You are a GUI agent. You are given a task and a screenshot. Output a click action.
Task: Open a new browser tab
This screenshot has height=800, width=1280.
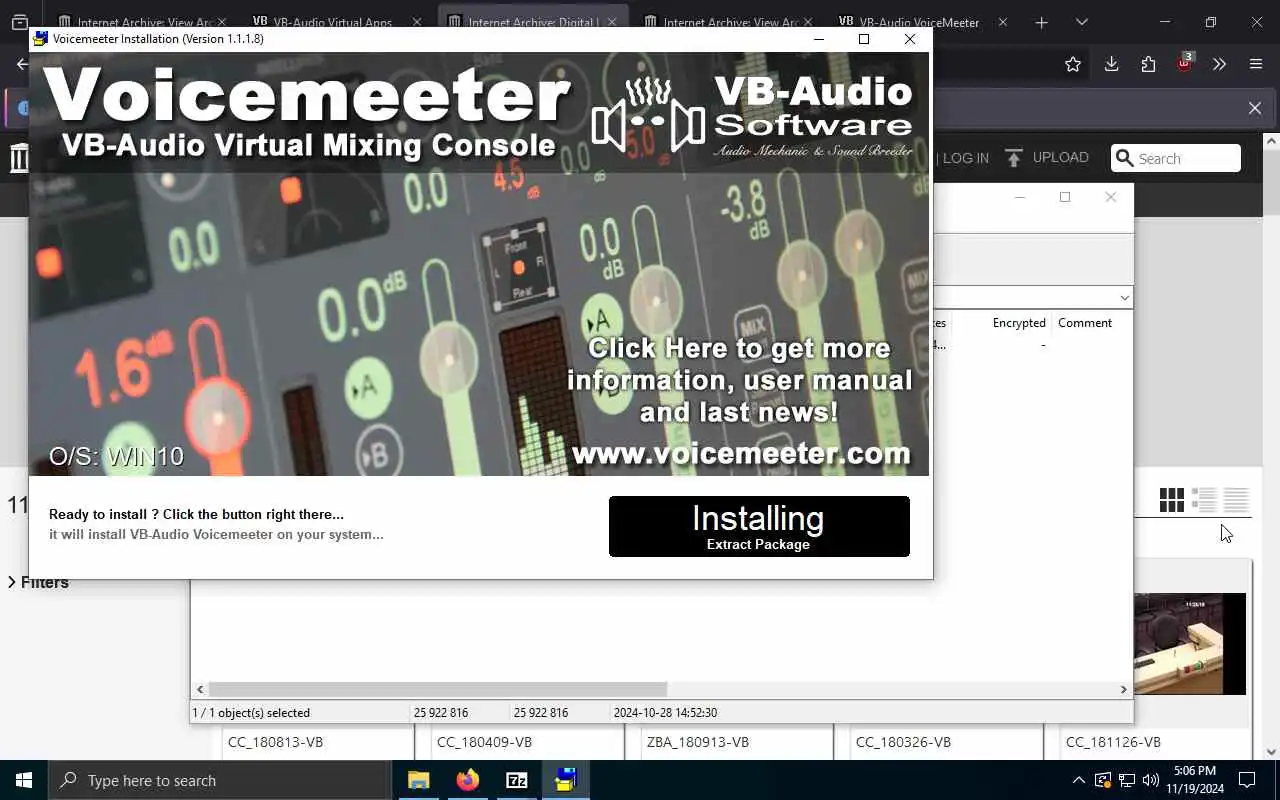click(x=1041, y=22)
